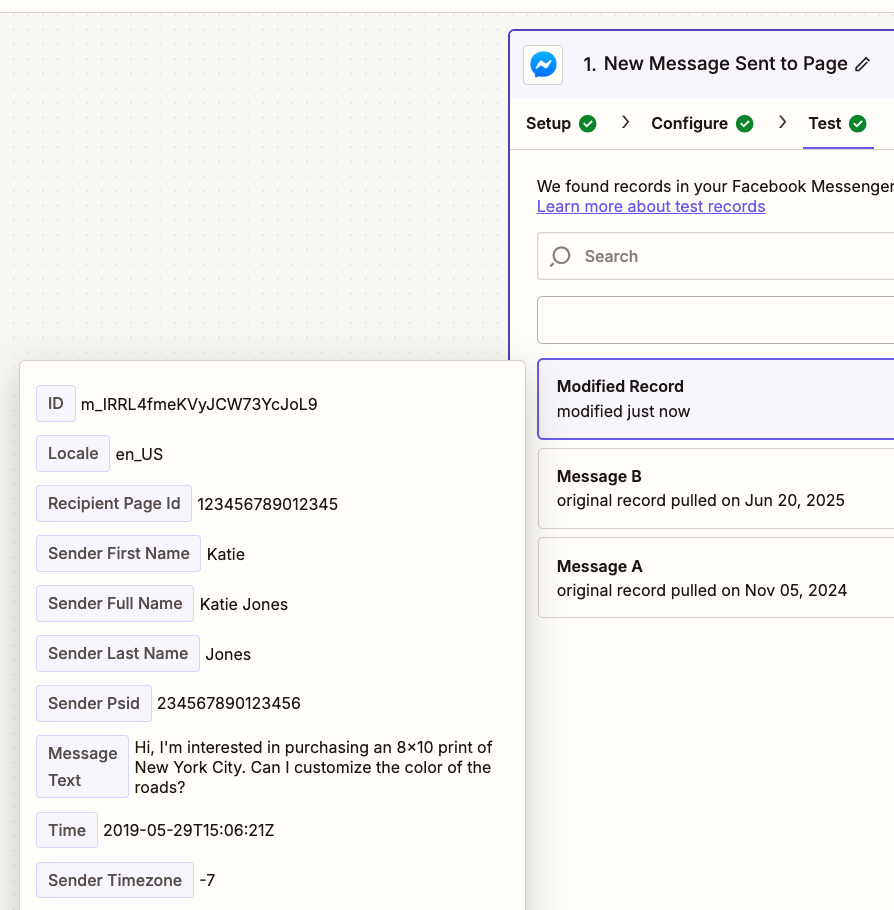
Task: Select the Test tab
Action: [837, 124]
